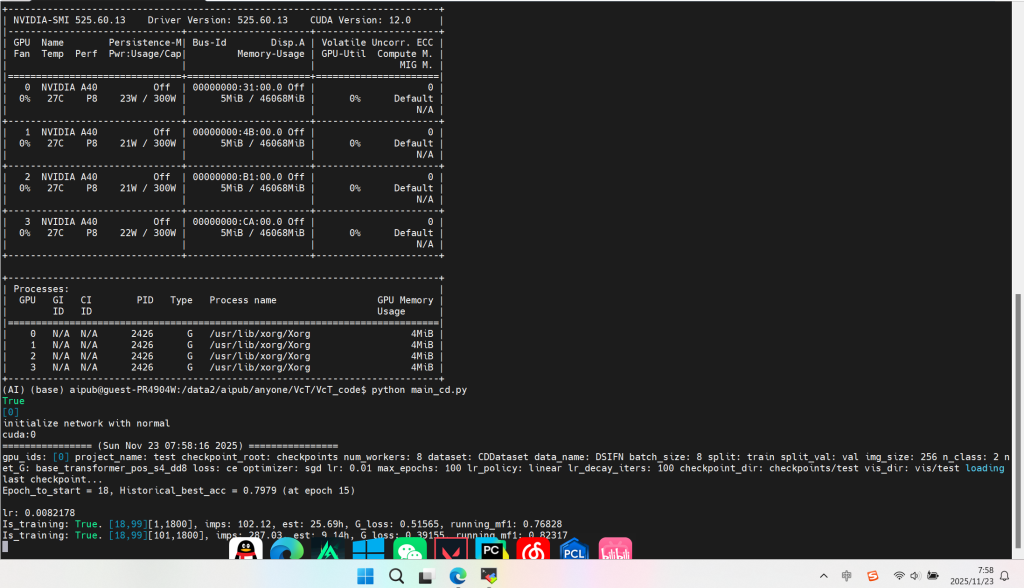Image resolution: width=1024 pixels, height=588 pixels.
Task: Launch the Valorant icon in dock
Action: coord(451,551)
